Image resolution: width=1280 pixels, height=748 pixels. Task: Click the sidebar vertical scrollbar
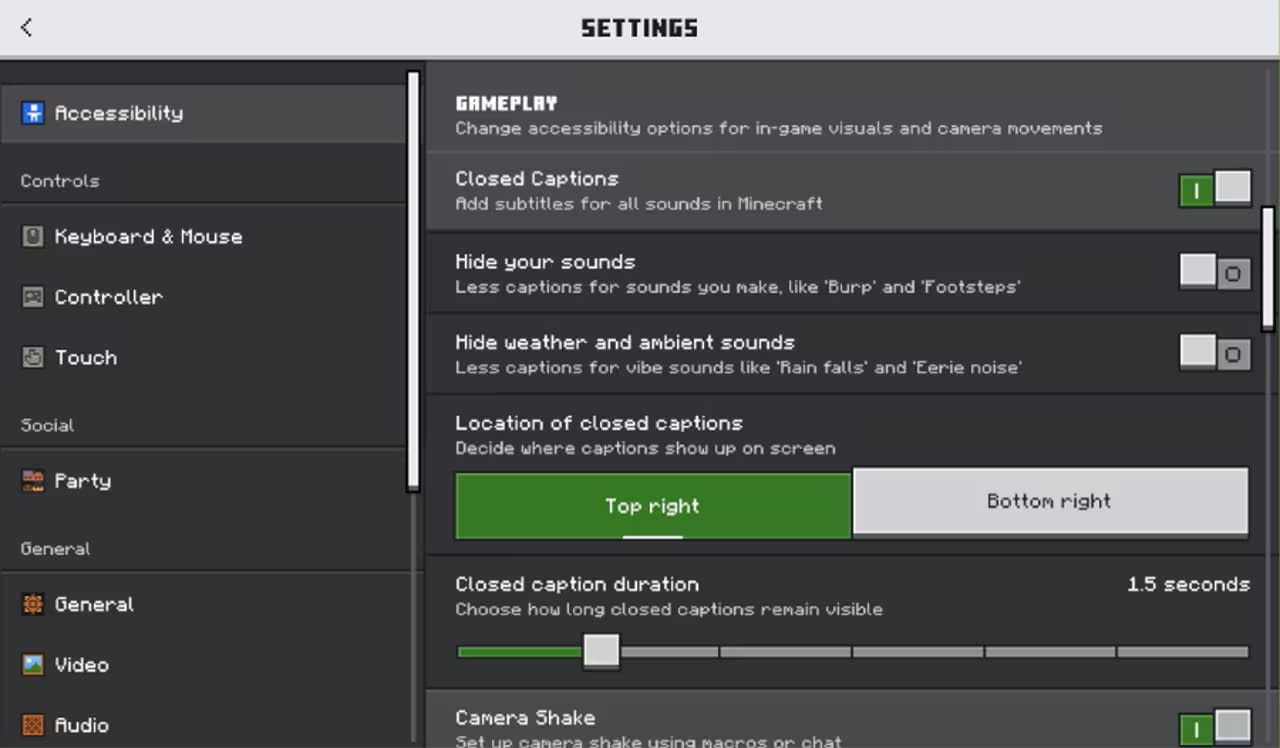tap(413, 280)
